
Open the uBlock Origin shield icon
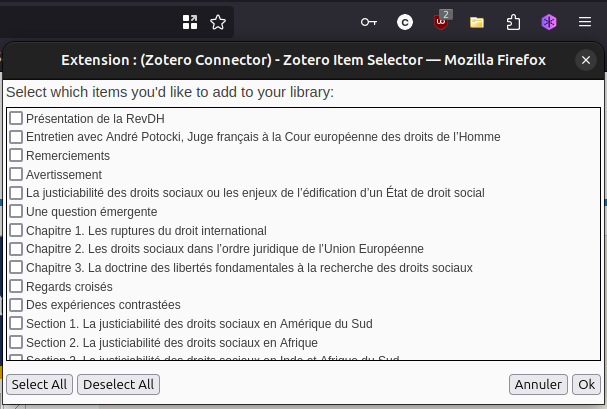[x=441, y=21]
